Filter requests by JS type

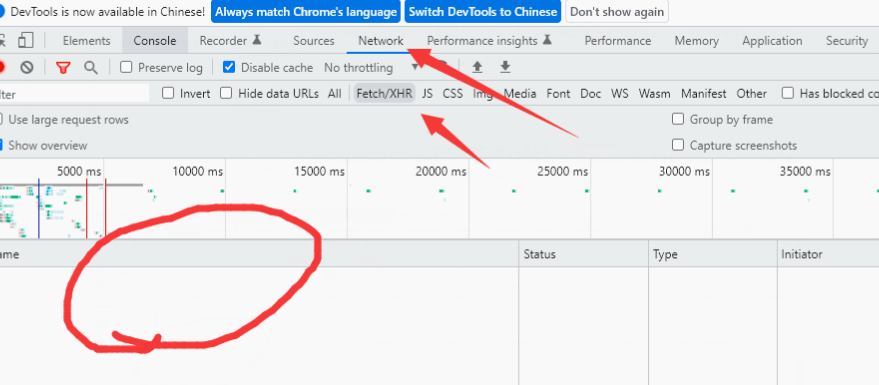(427, 94)
